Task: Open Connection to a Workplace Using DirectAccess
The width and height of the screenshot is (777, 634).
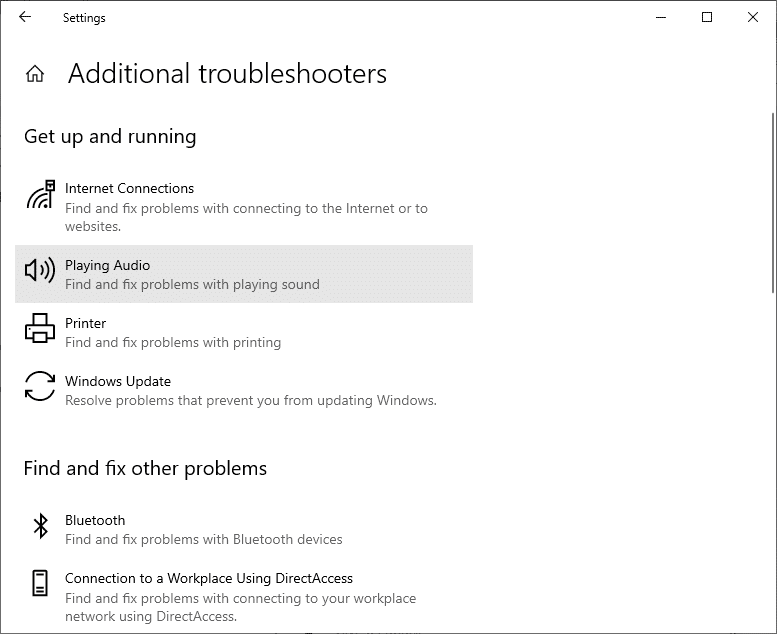Action: [x=209, y=578]
